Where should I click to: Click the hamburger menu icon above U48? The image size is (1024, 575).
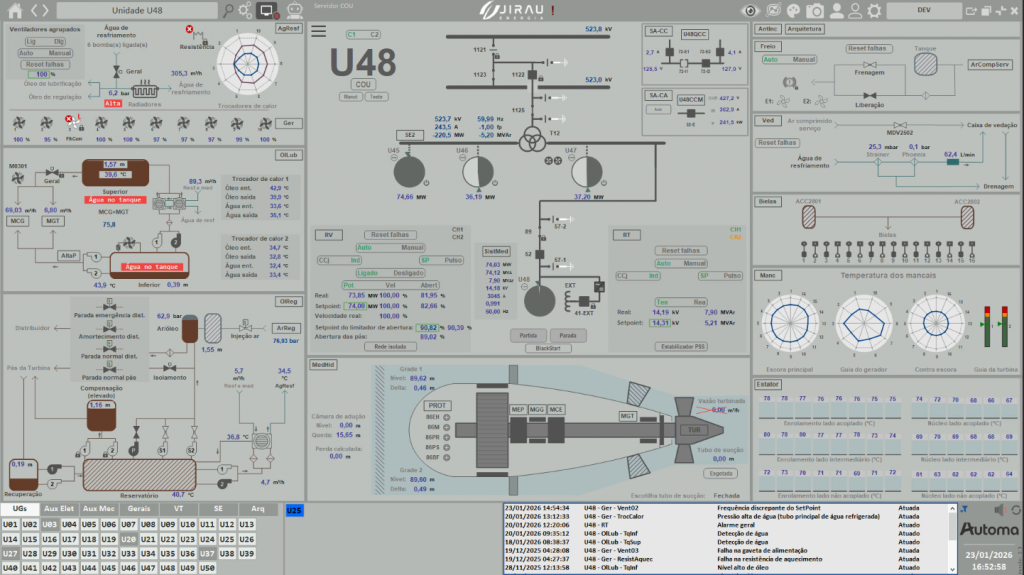tap(319, 31)
